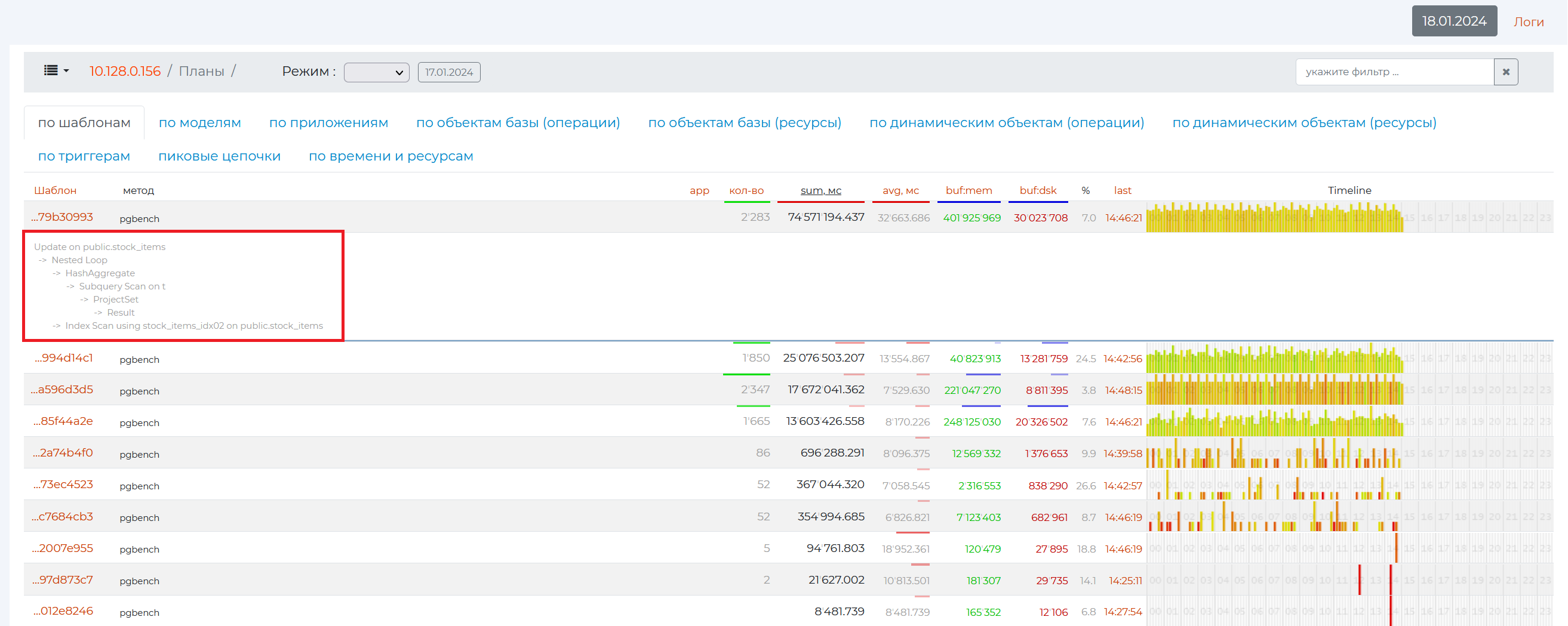Click the timeline bar for ...a596d3d5
This screenshot has height=626, width=1568.
[1274, 390]
